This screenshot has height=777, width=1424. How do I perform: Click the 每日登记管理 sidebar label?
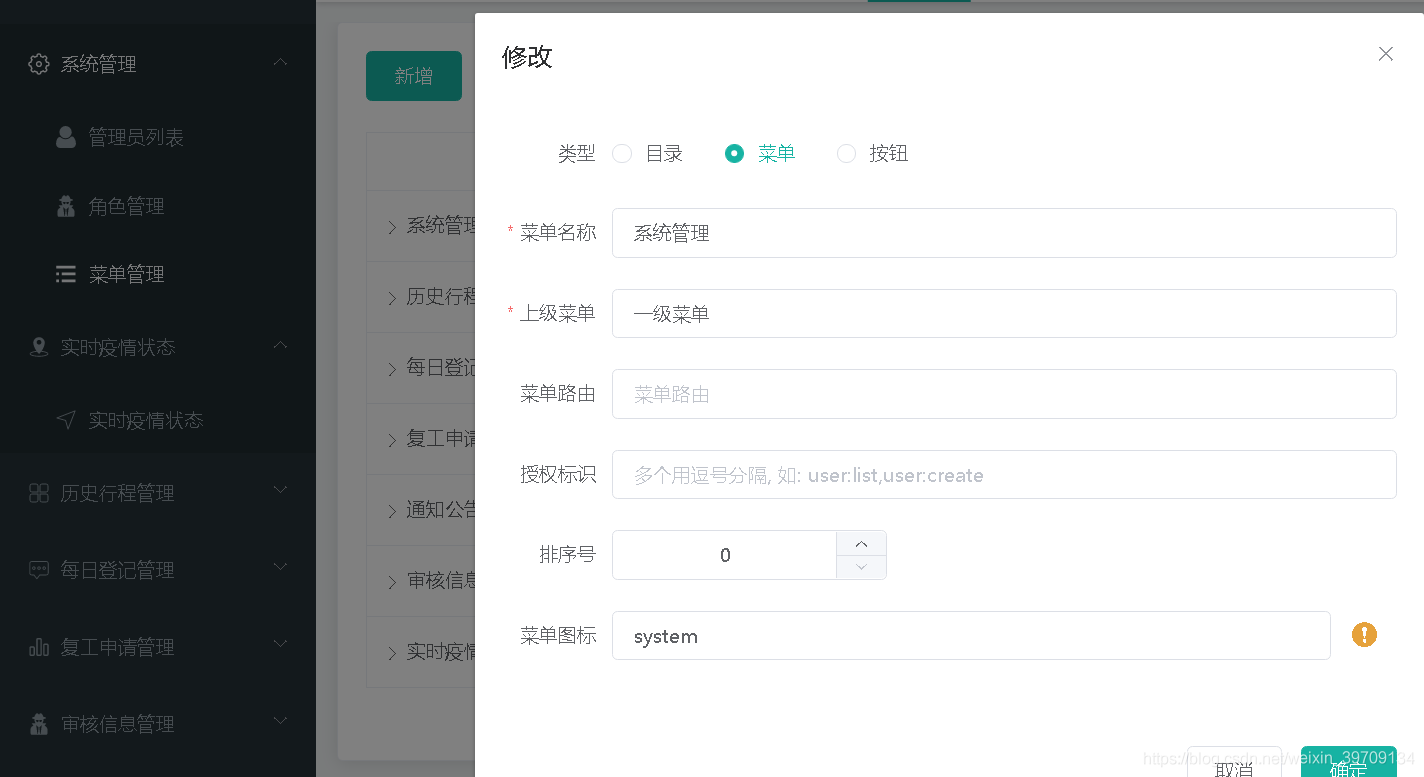click(117, 570)
